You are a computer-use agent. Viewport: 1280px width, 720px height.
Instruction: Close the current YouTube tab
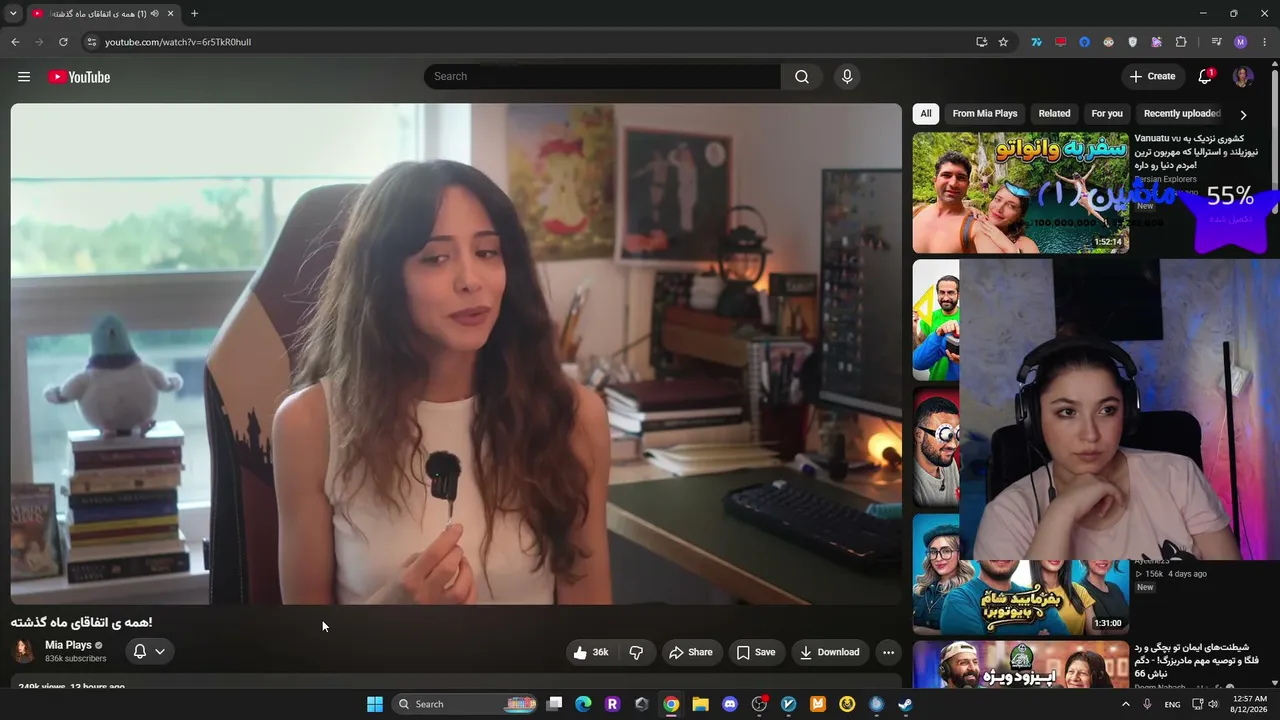[x=171, y=14]
